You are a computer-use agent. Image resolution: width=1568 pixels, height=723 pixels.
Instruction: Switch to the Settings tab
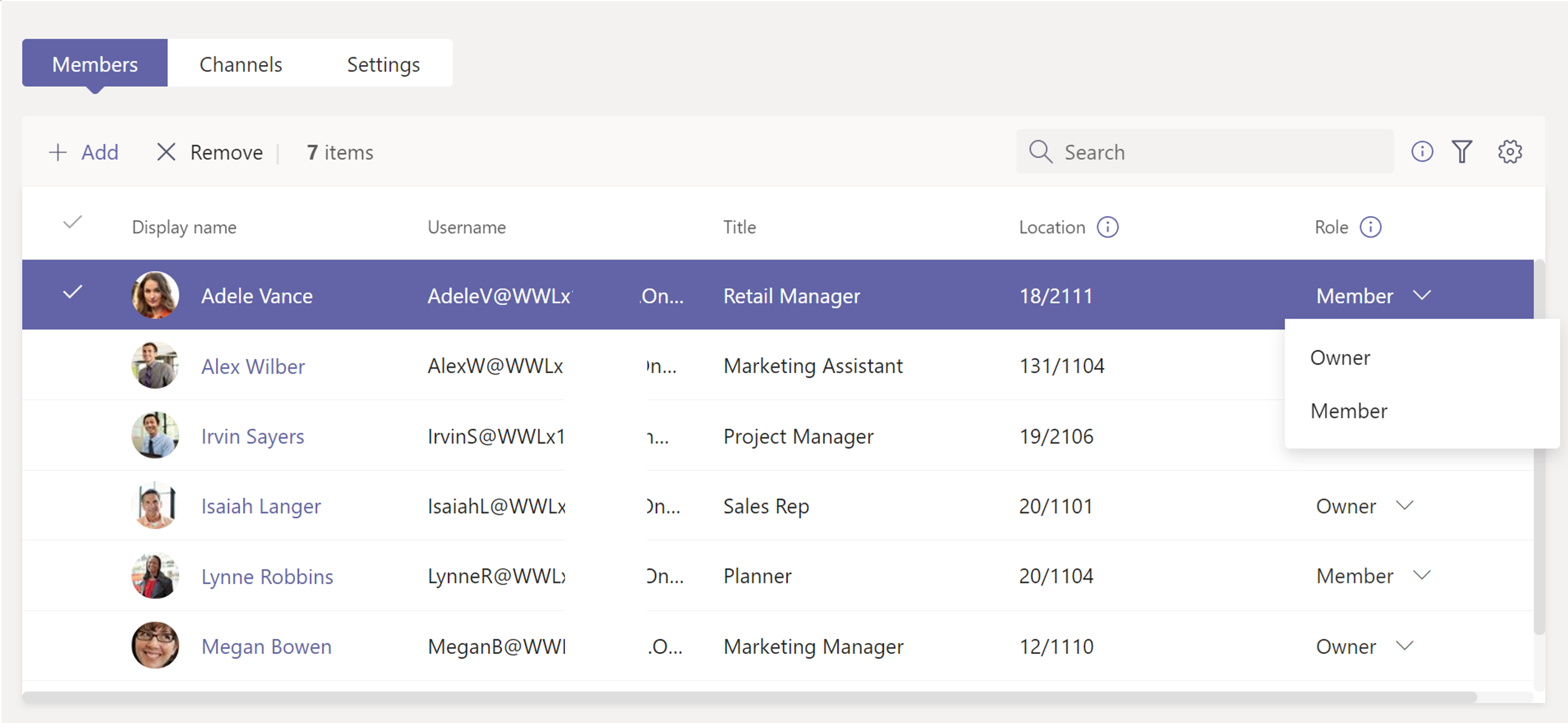(384, 63)
